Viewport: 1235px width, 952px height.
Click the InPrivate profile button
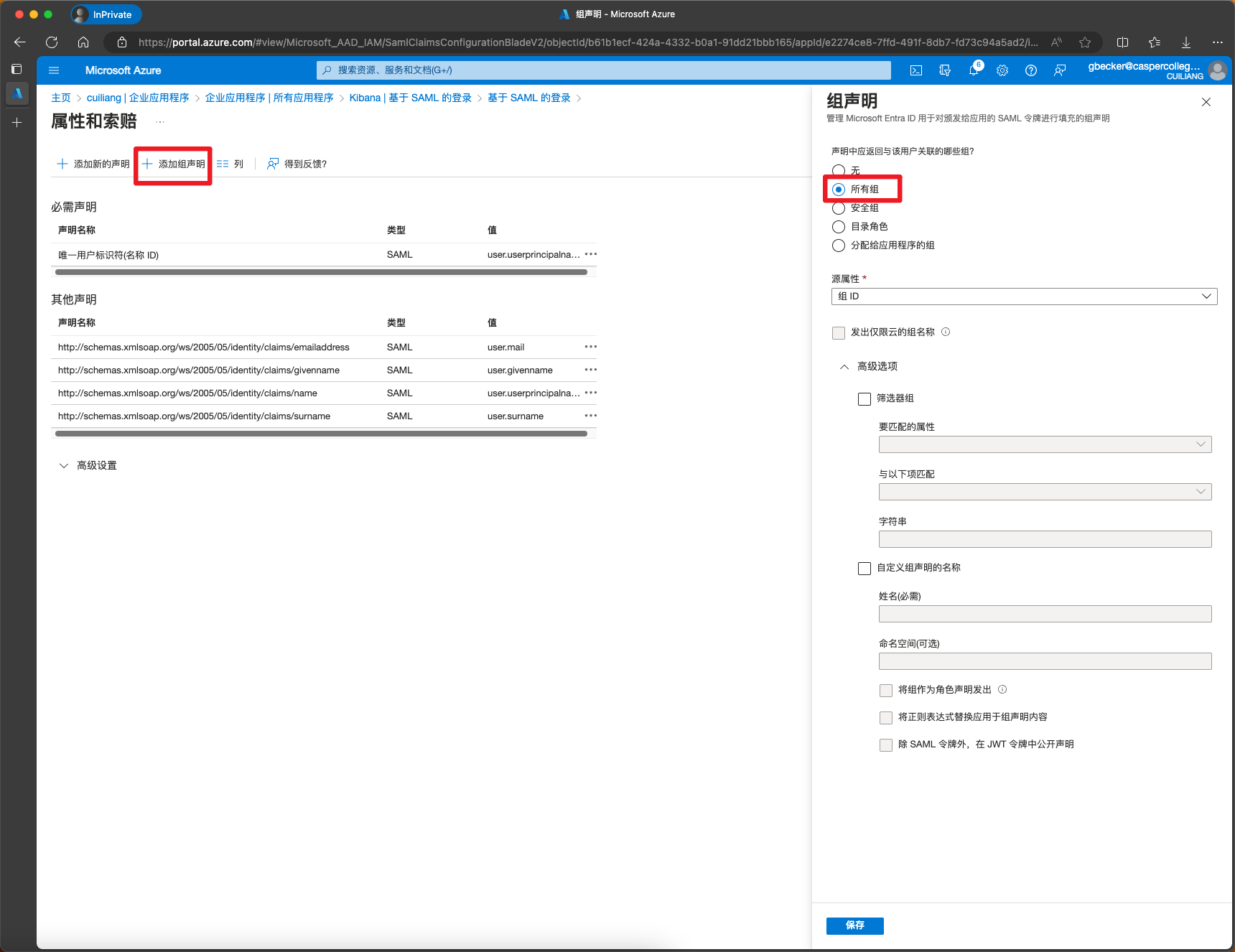(x=106, y=14)
